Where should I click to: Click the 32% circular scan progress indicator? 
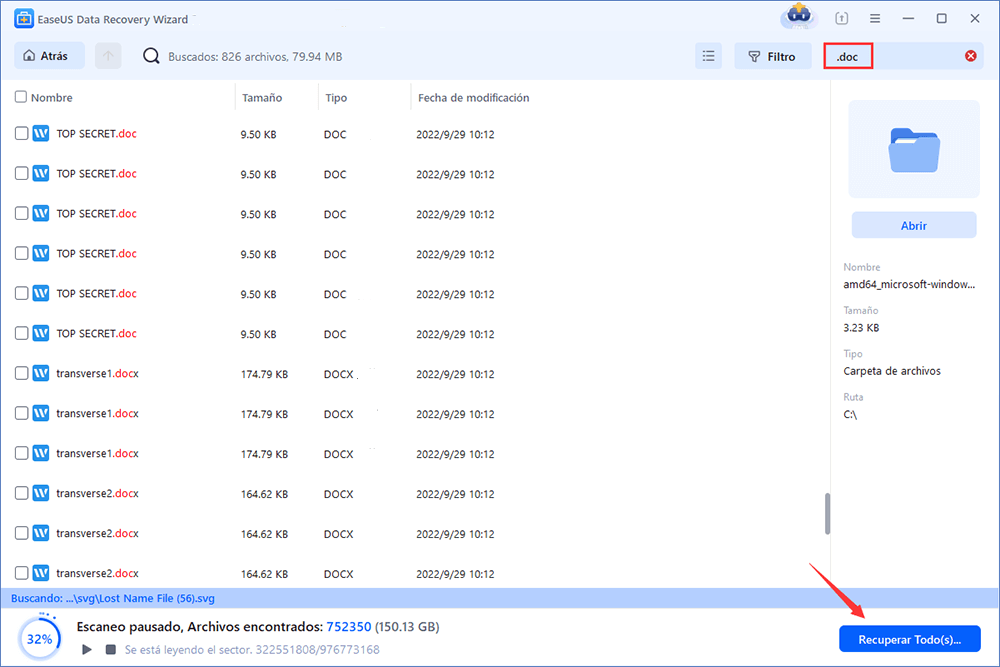[x=40, y=638]
